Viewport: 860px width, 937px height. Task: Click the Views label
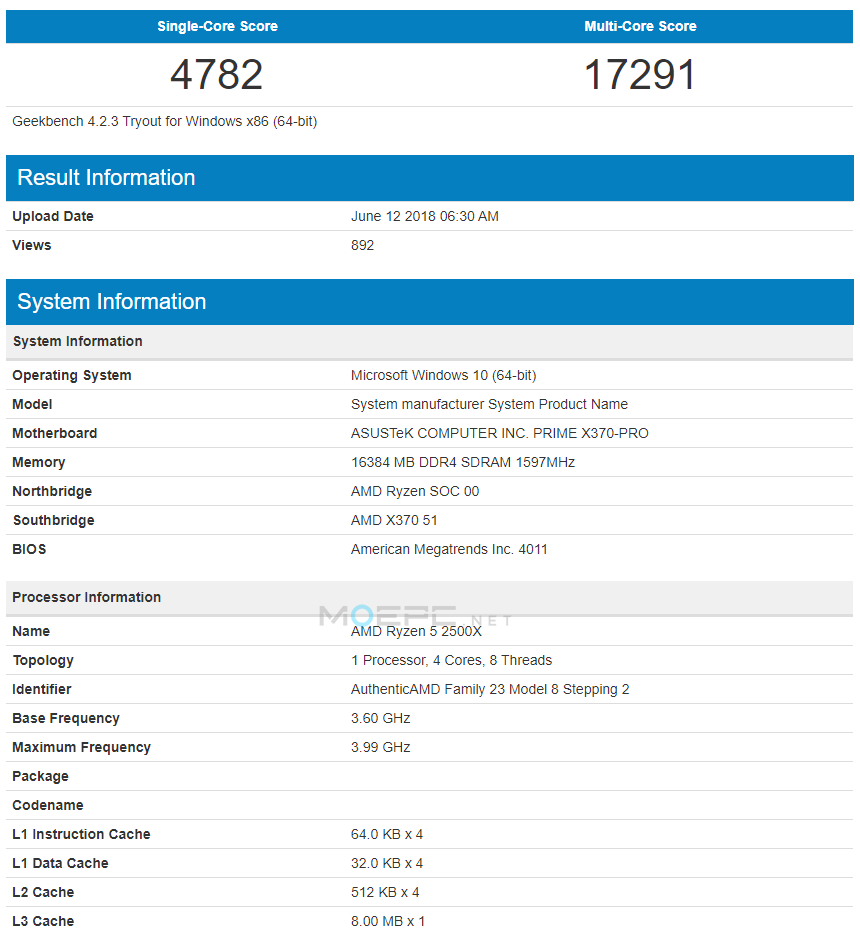point(32,246)
